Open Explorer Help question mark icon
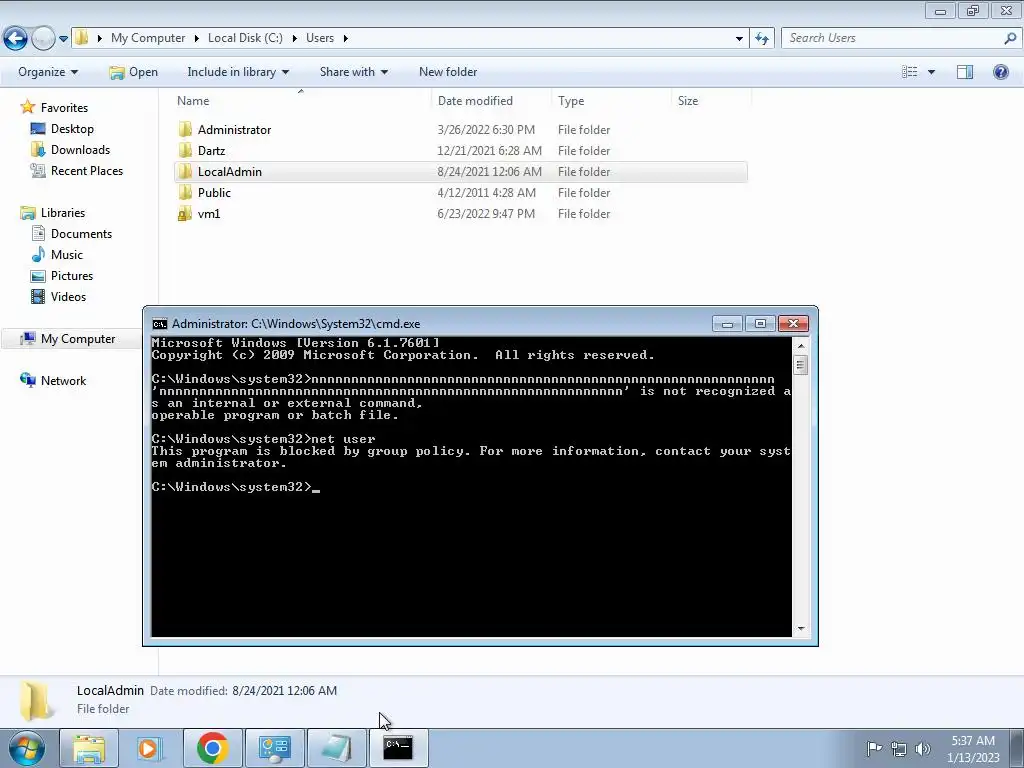 [1000, 72]
